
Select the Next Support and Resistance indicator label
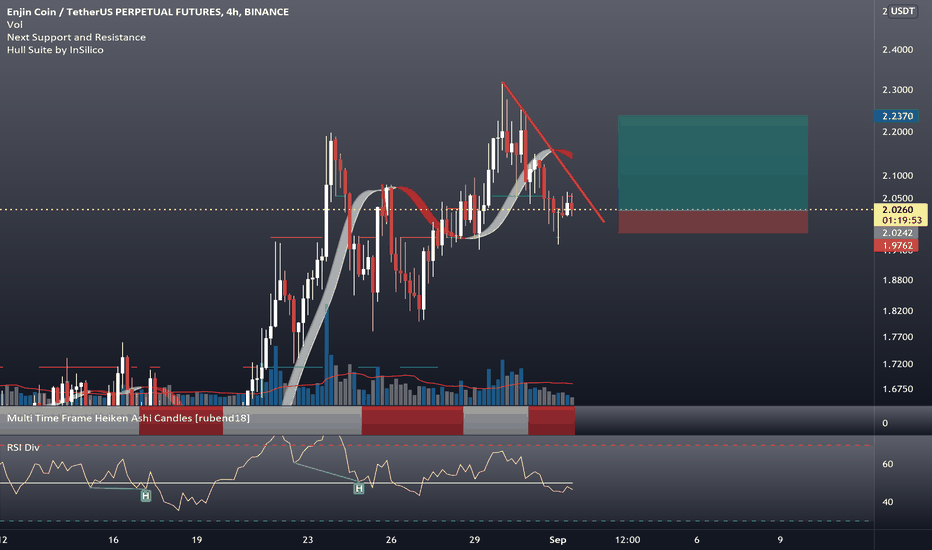tap(76, 37)
